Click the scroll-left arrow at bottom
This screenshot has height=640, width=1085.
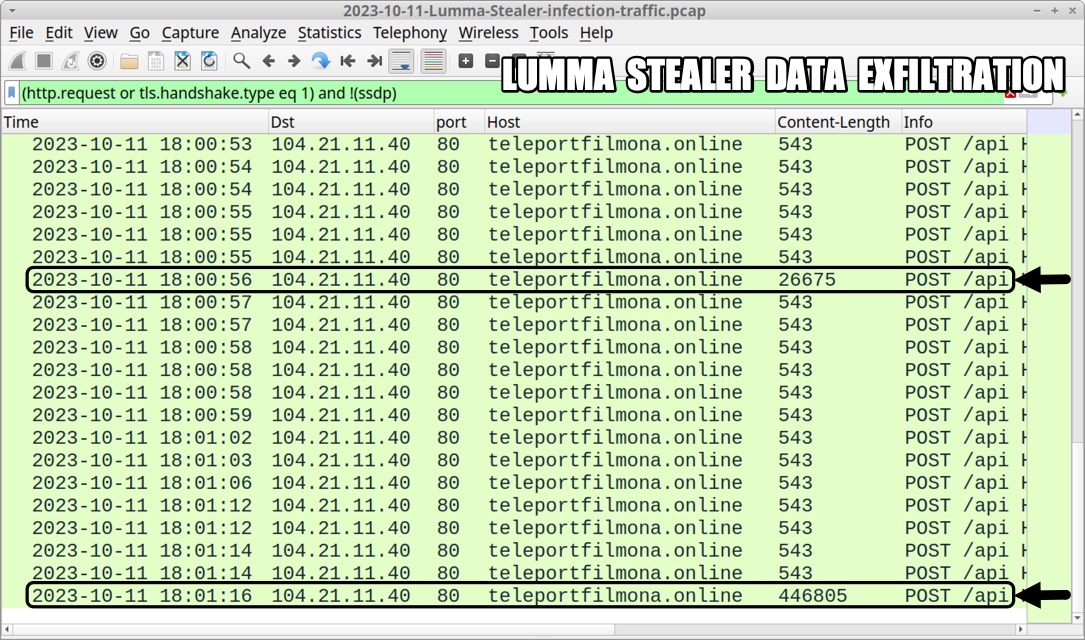coord(7,630)
